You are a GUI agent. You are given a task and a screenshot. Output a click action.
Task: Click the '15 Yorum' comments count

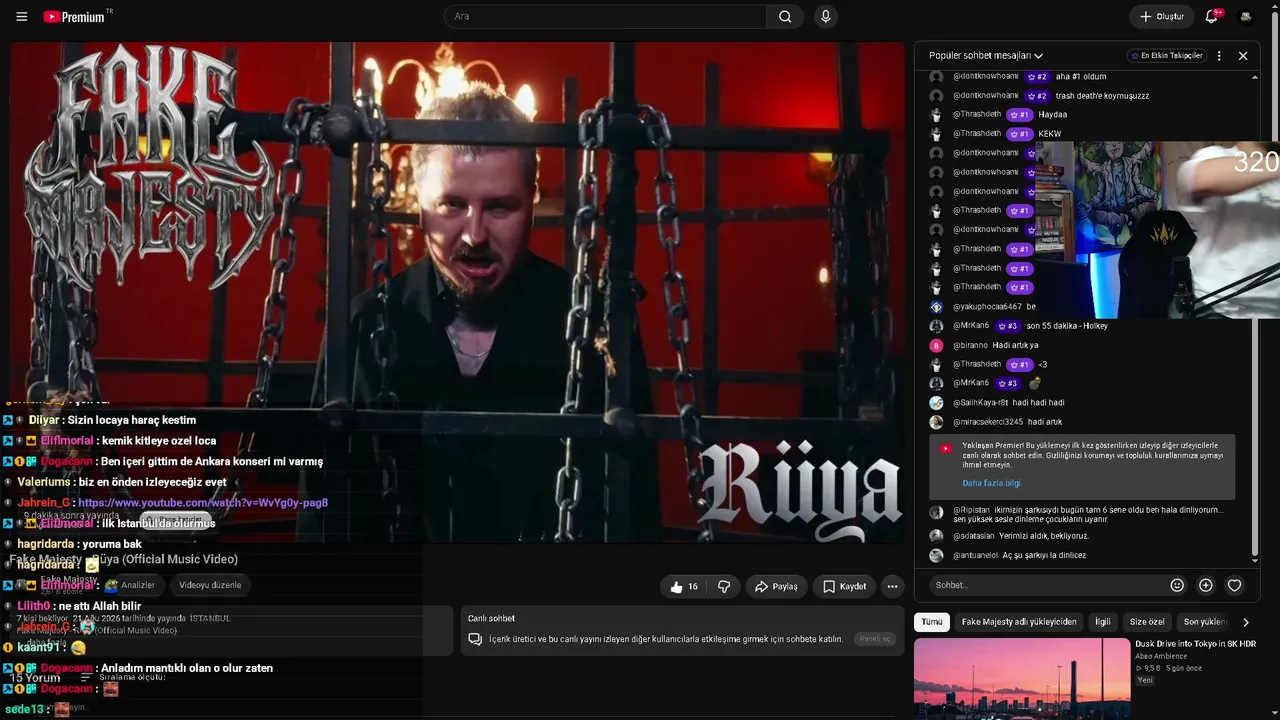[x=35, y=678]
